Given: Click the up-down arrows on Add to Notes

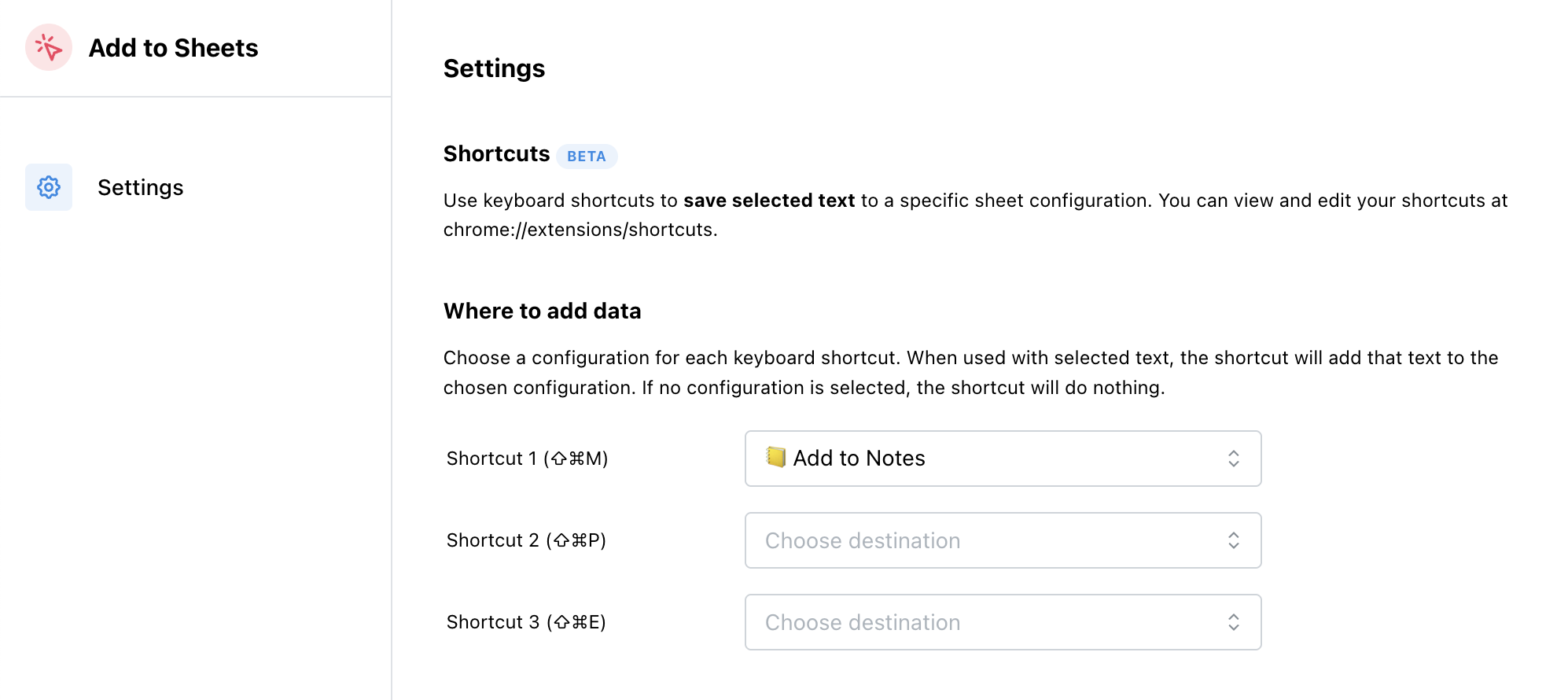Looking at the screenshot, I should coord(1233,459).
